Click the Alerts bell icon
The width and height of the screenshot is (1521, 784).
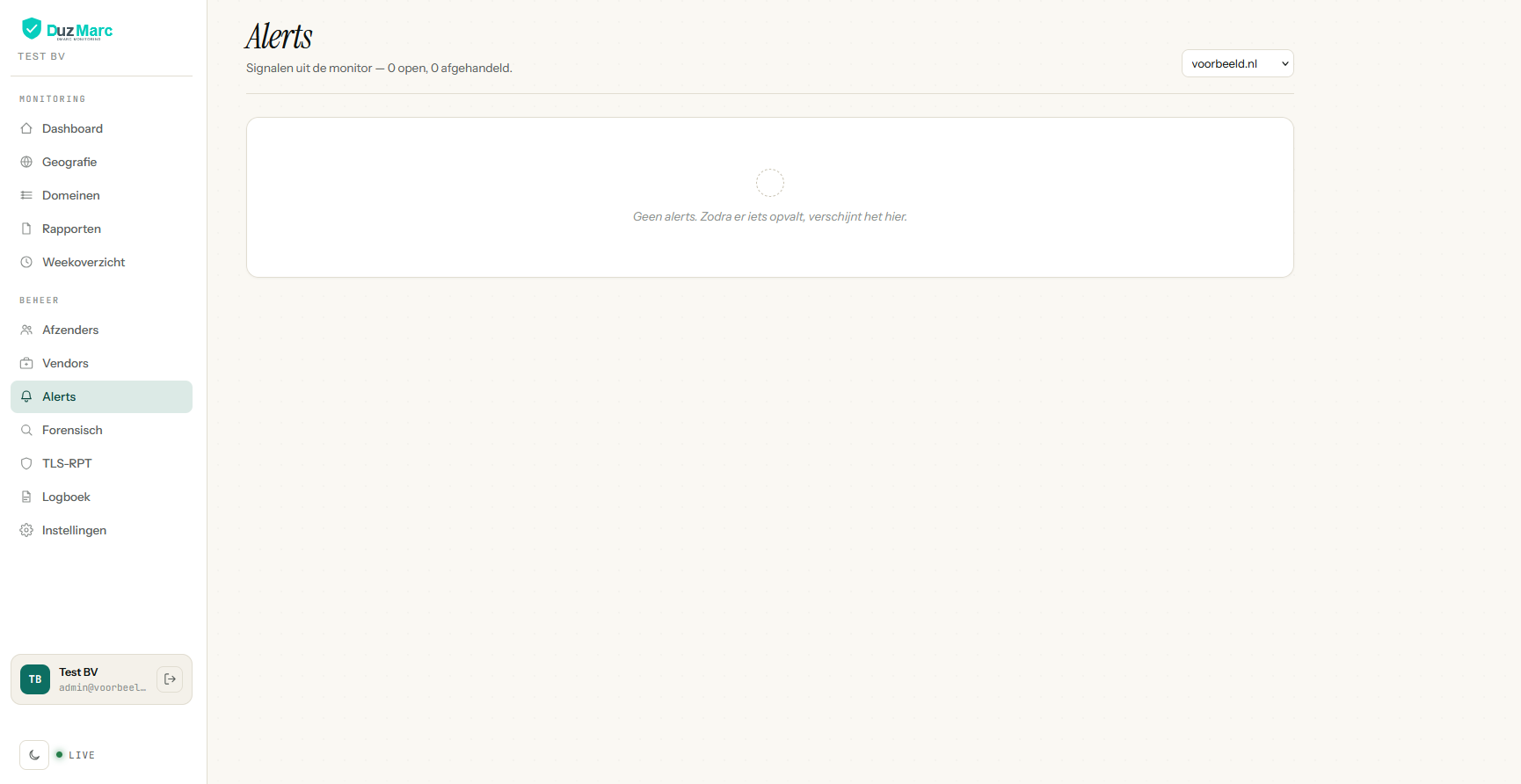(x=26, y=396)
